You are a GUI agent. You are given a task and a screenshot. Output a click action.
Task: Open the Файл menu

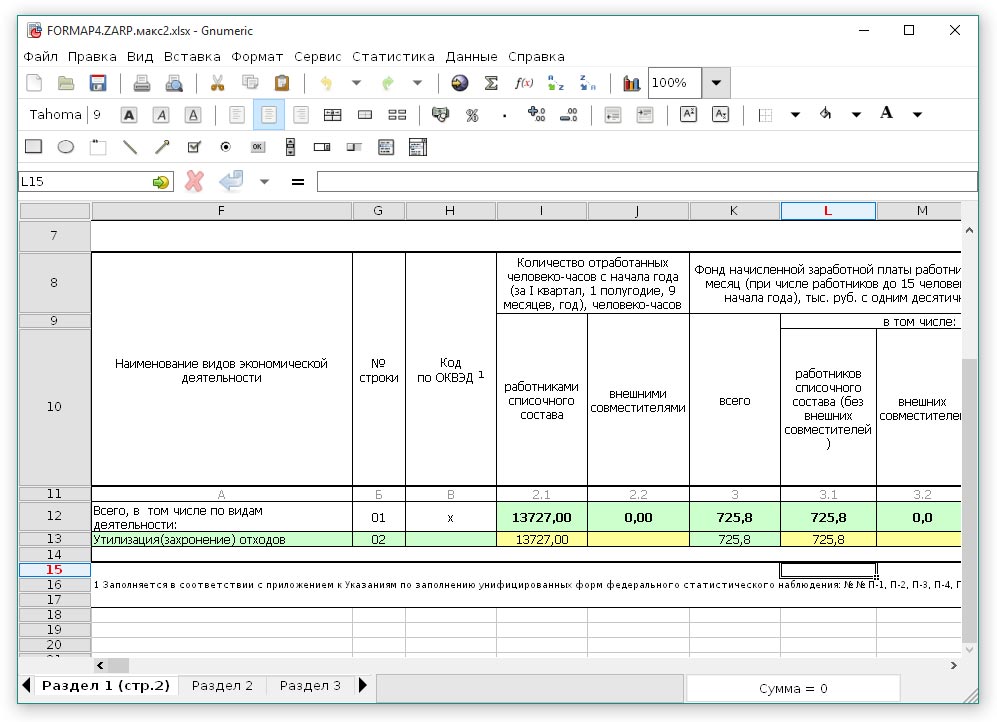click(41, 57)
